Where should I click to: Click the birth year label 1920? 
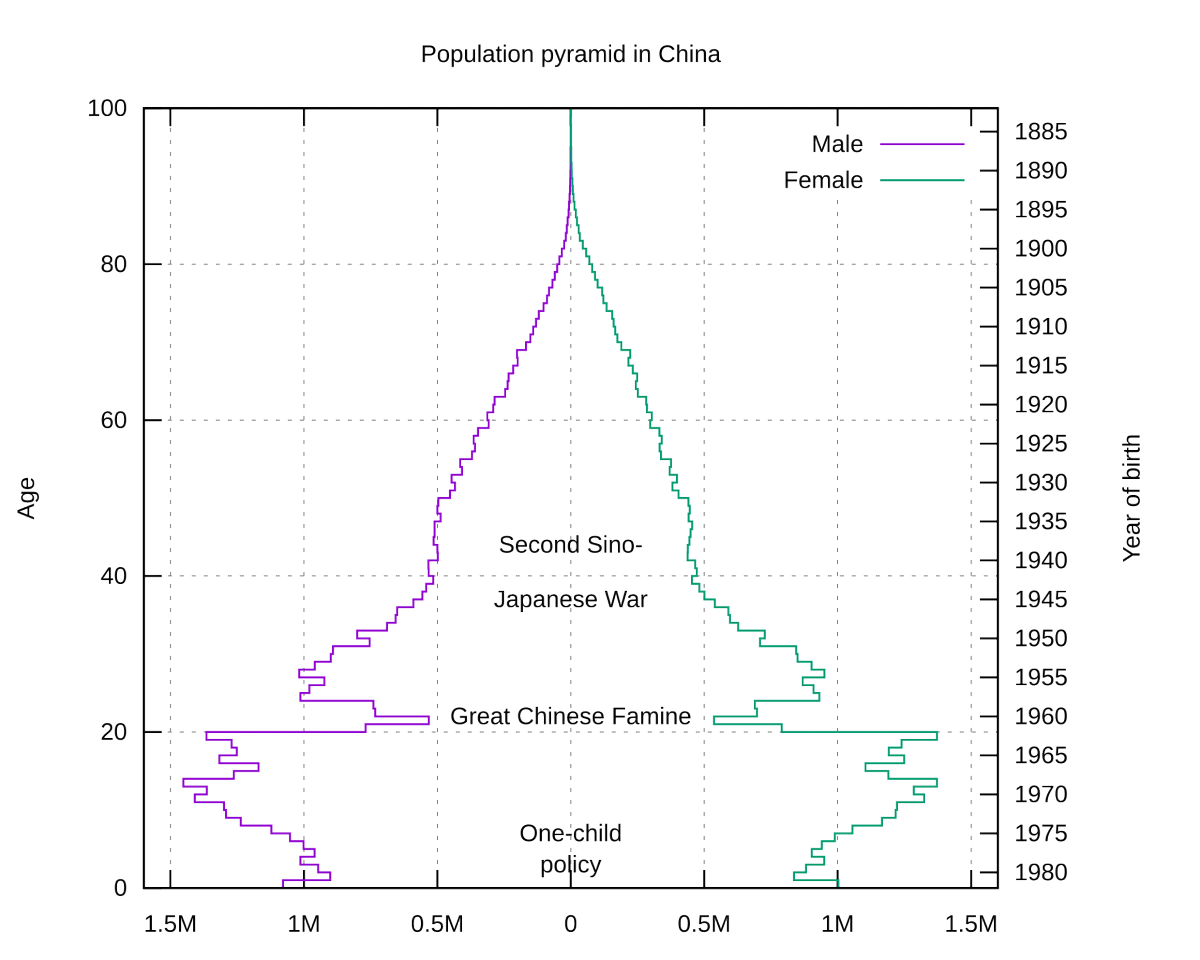[1041, 405]
